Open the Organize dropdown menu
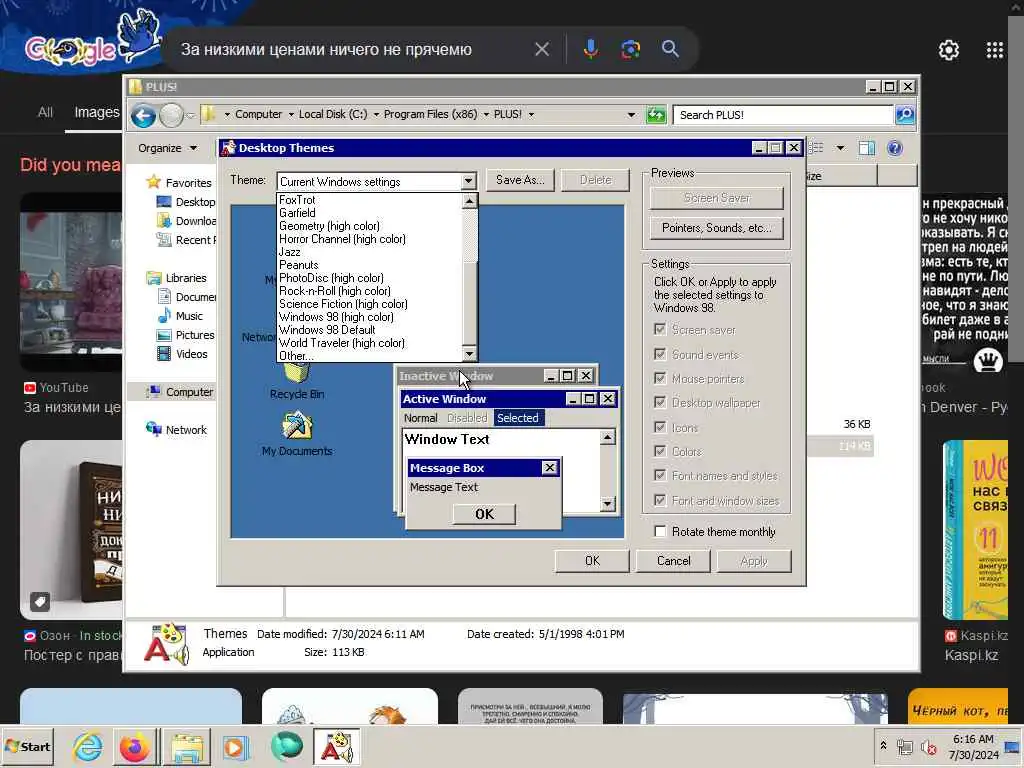 (167, 148)
